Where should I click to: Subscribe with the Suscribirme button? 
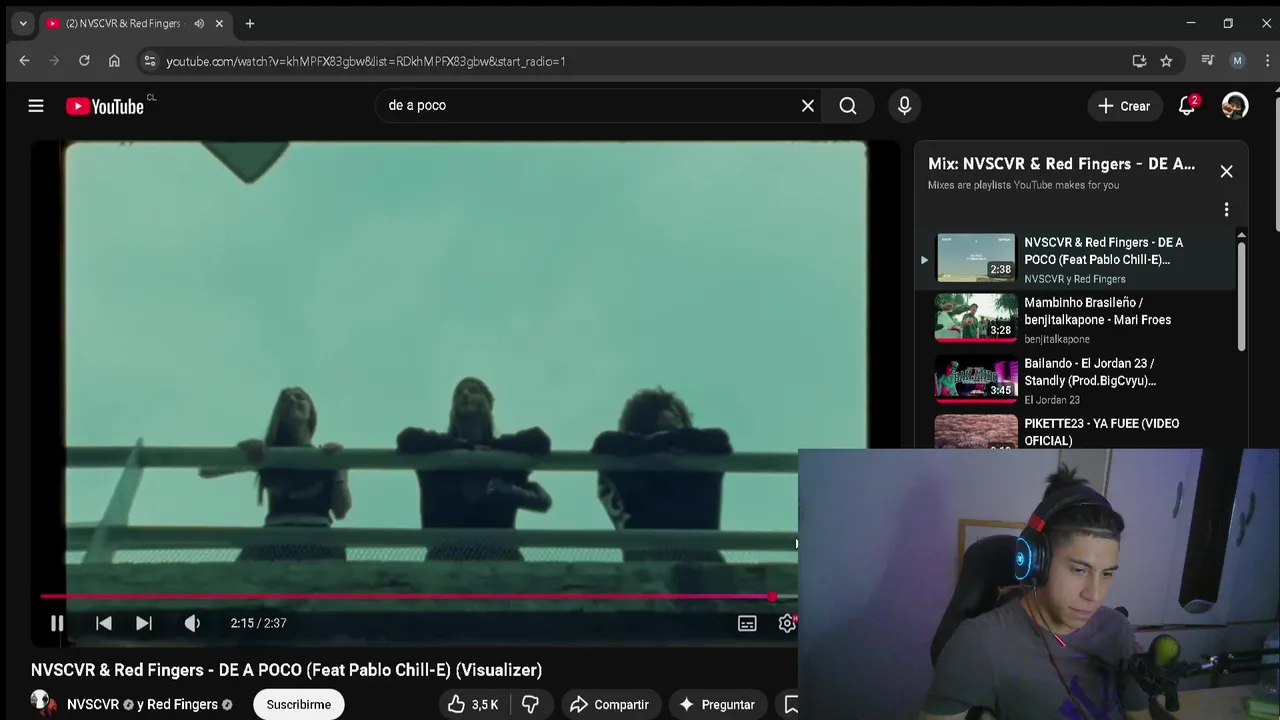coord(298,704)
